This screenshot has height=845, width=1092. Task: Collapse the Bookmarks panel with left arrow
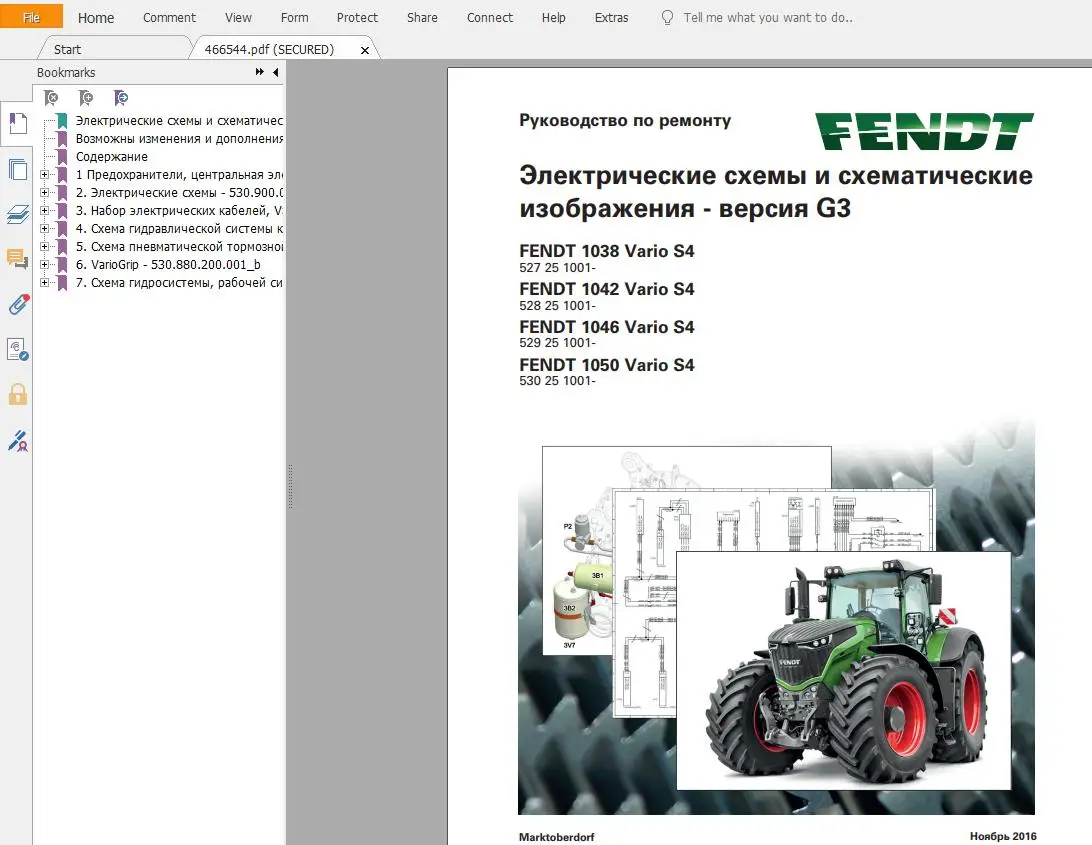tap(276, 73)
